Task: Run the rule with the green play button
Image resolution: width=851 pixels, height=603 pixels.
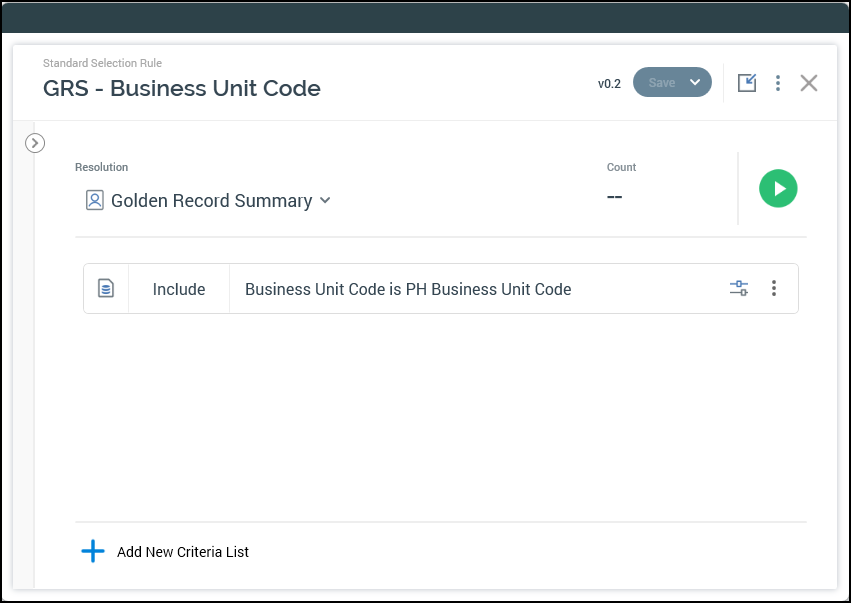Action: click(x=778, y=188)
